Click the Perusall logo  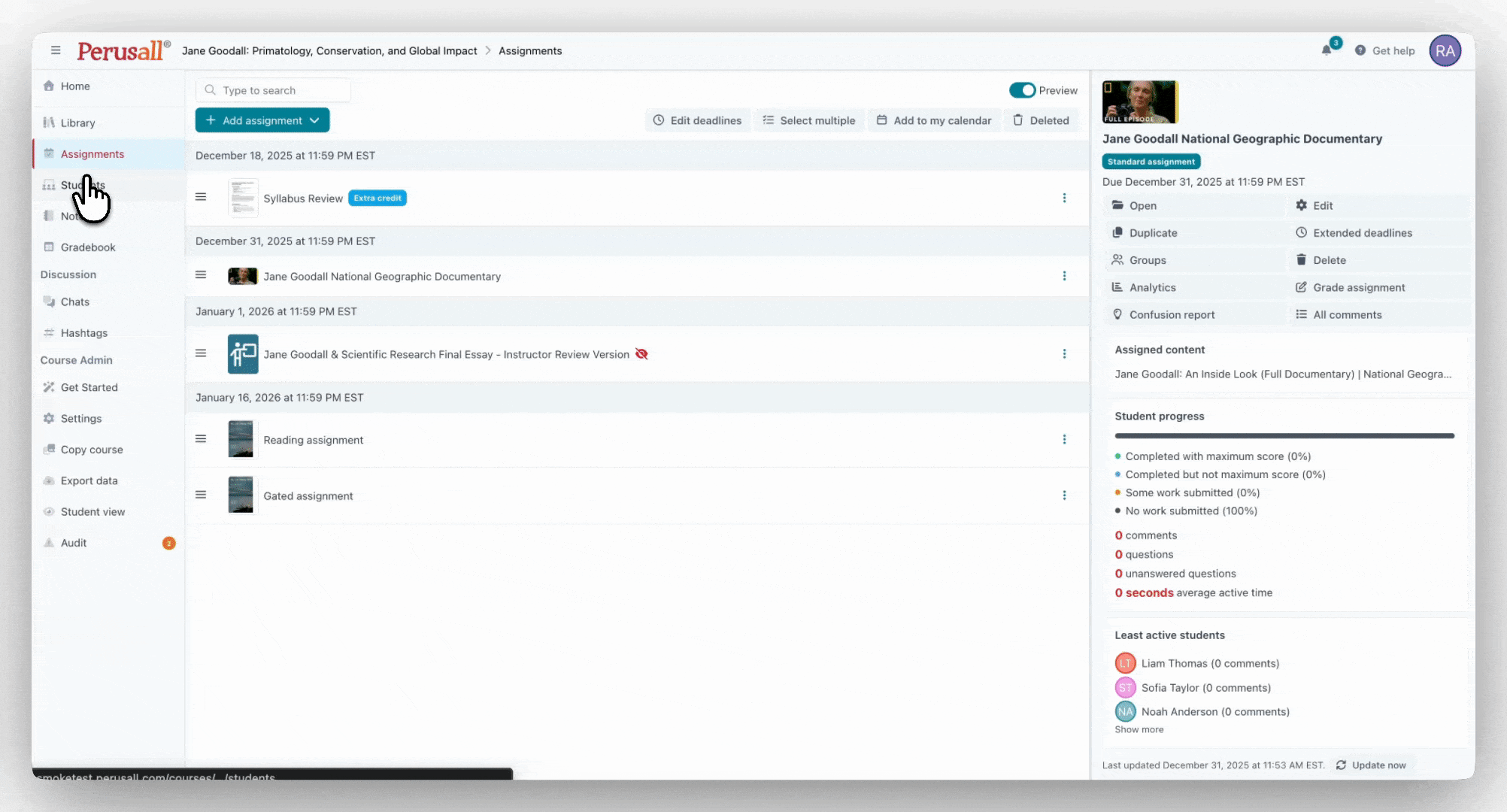click(123, 50)
